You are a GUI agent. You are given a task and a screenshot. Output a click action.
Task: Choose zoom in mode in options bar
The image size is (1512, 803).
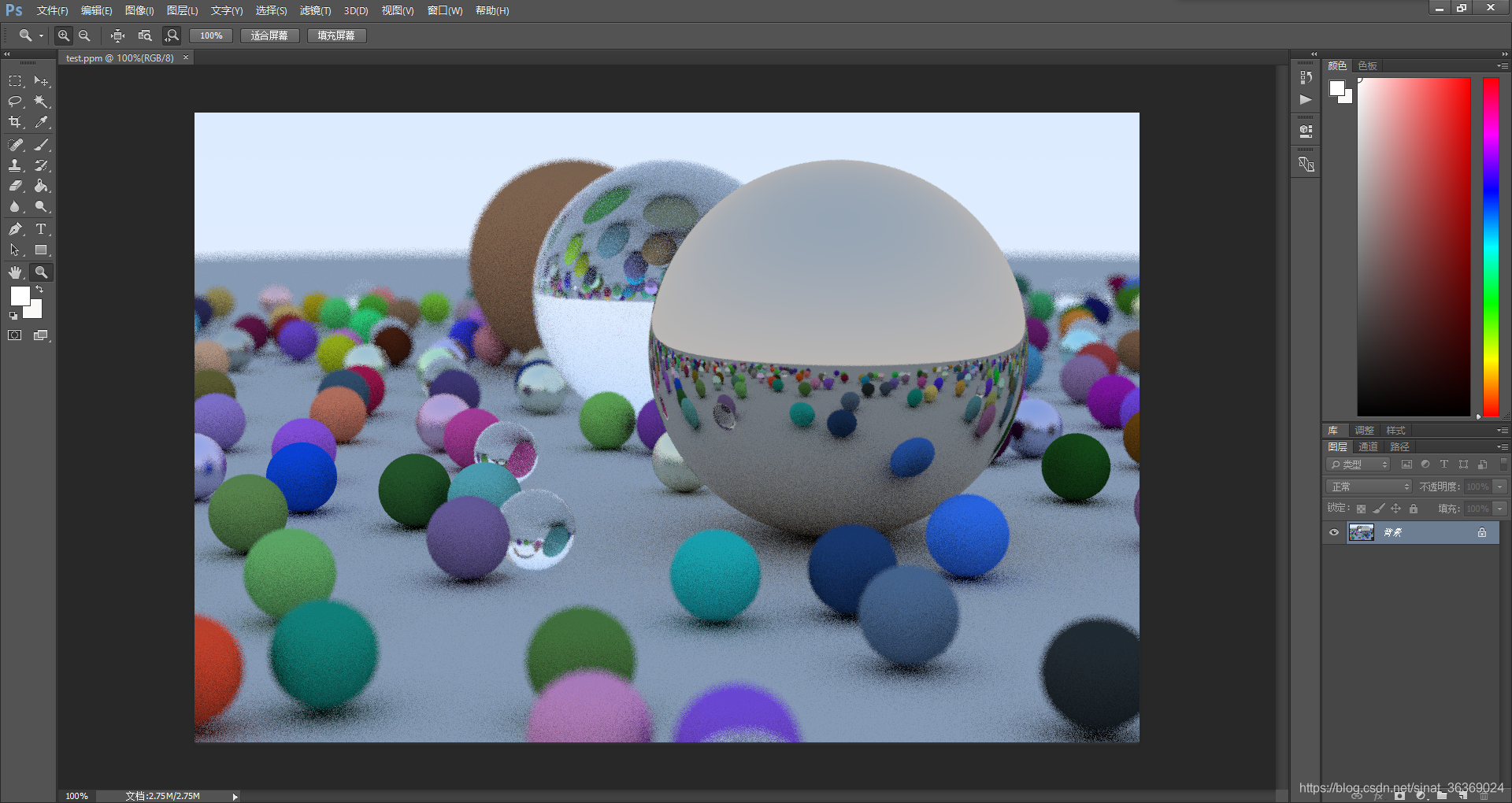tap(64, 35)
